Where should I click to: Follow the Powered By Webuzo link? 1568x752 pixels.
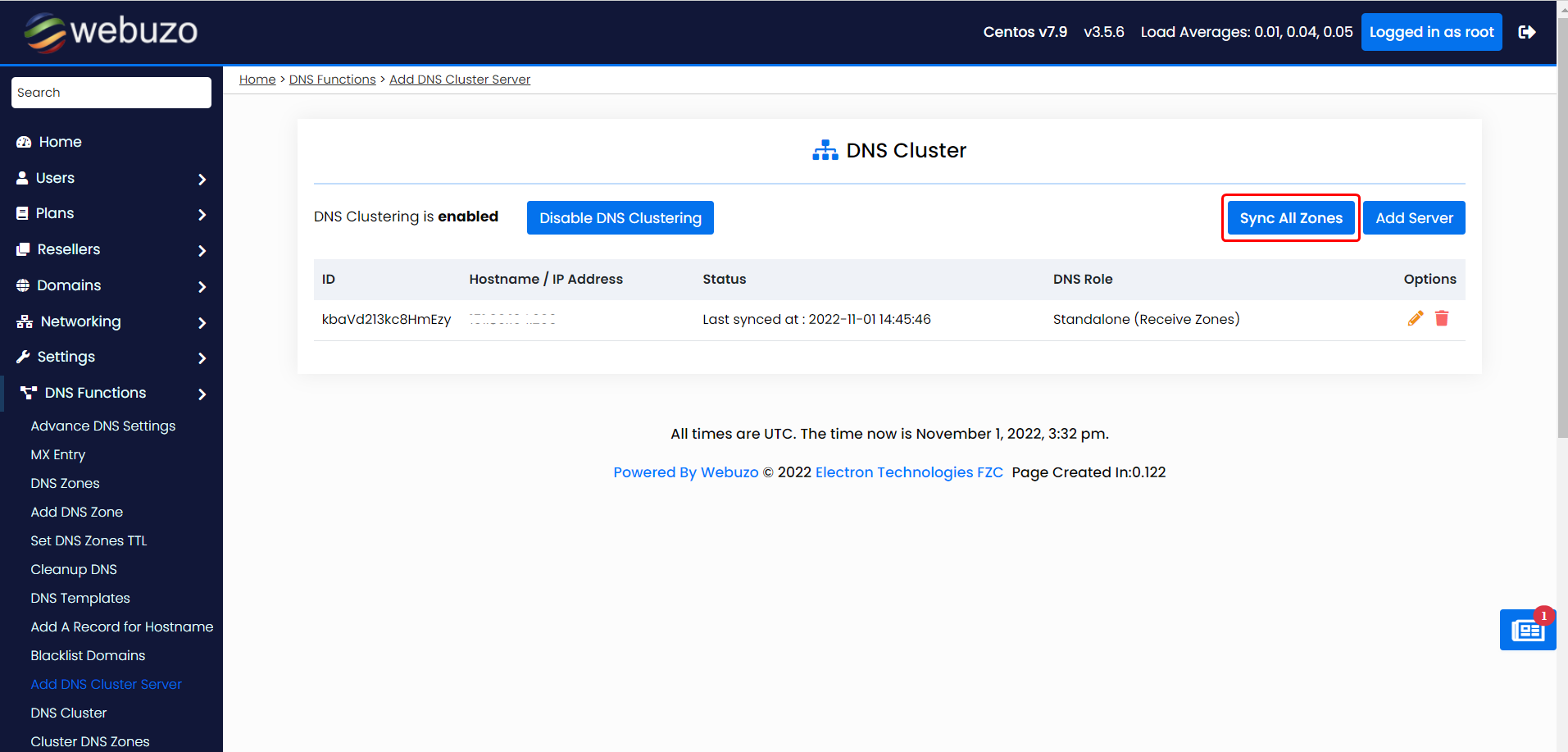click(685, 472)
